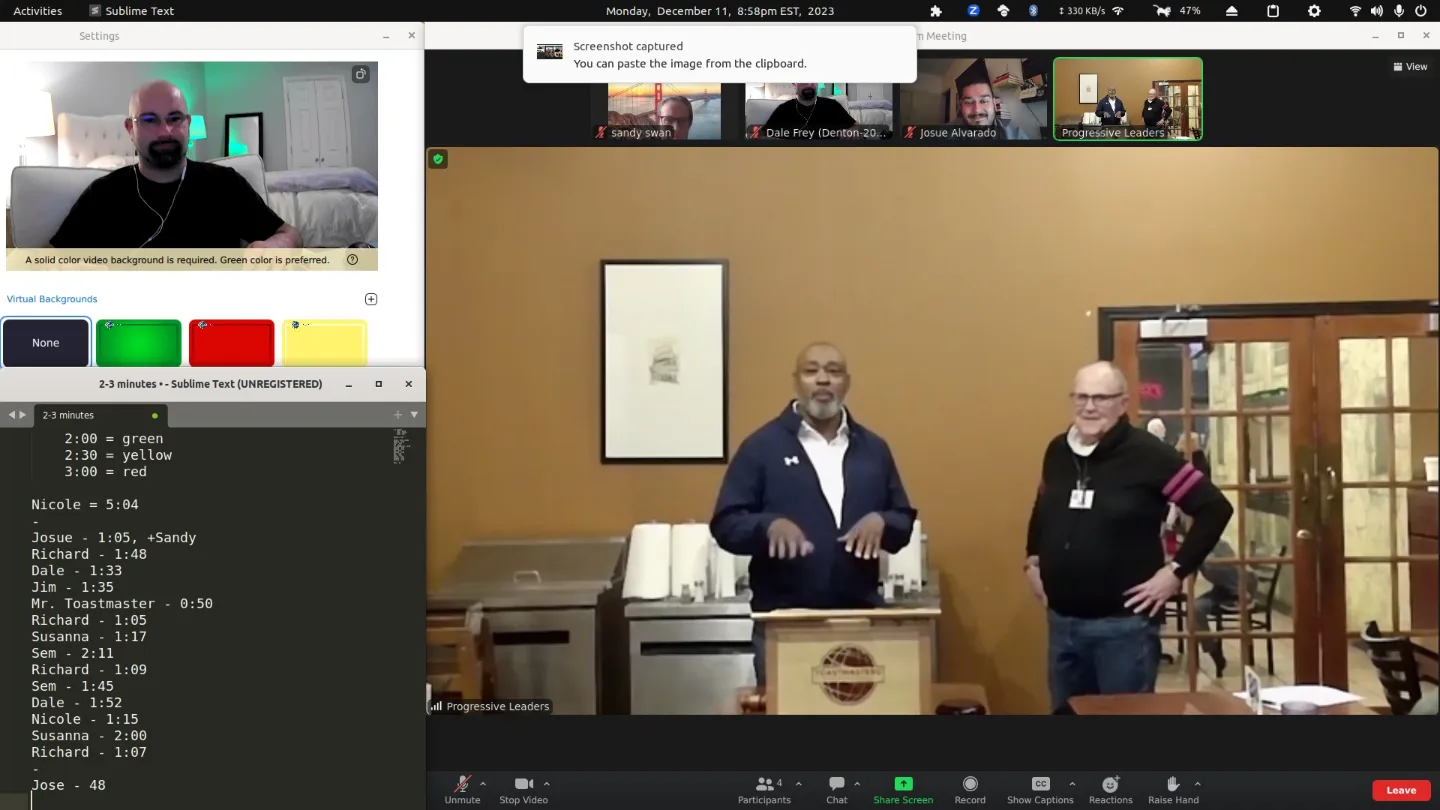Show Captions in the meeting
Image resolution: width=1440 pixels, height=810 pixels.
click(x=1040, y=789)
